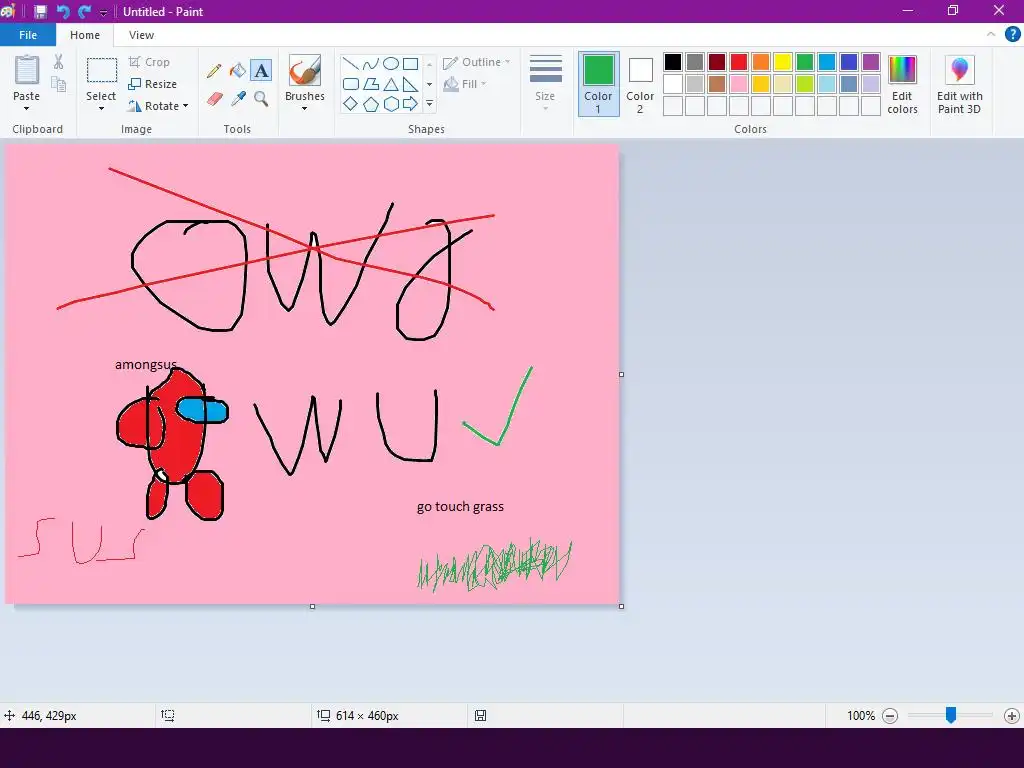Viewport: 1024px width, 768px height.
Task: Click the canvas bottom-right resize handle
Action: pyautogui.click(x=621, y=606)
